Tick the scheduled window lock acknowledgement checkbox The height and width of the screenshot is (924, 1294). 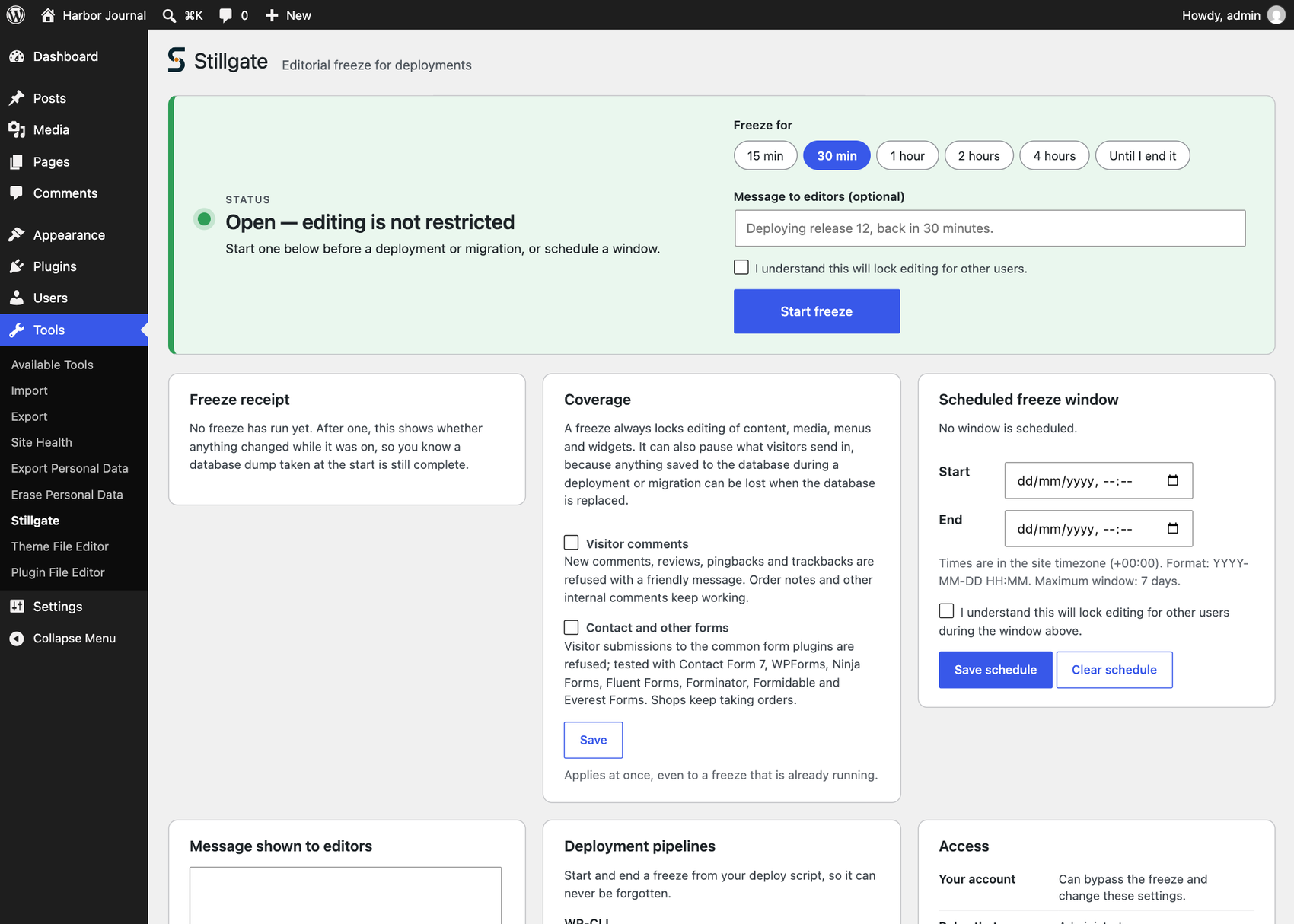[x=946, y=611]
